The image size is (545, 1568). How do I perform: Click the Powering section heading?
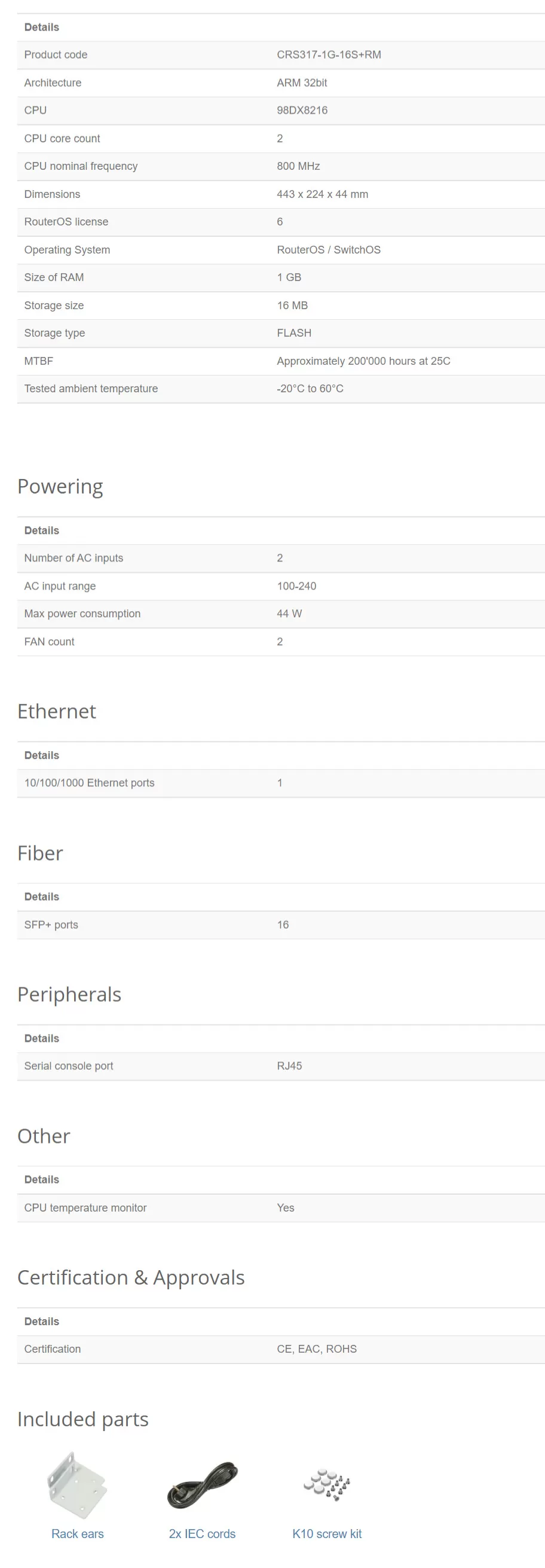coord(60,487)
